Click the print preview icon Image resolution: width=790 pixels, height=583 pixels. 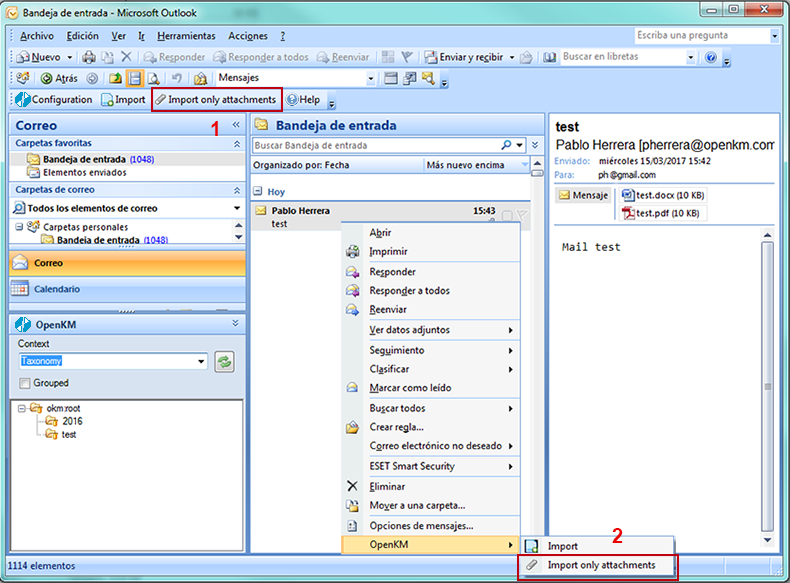(x=154, y=78)
